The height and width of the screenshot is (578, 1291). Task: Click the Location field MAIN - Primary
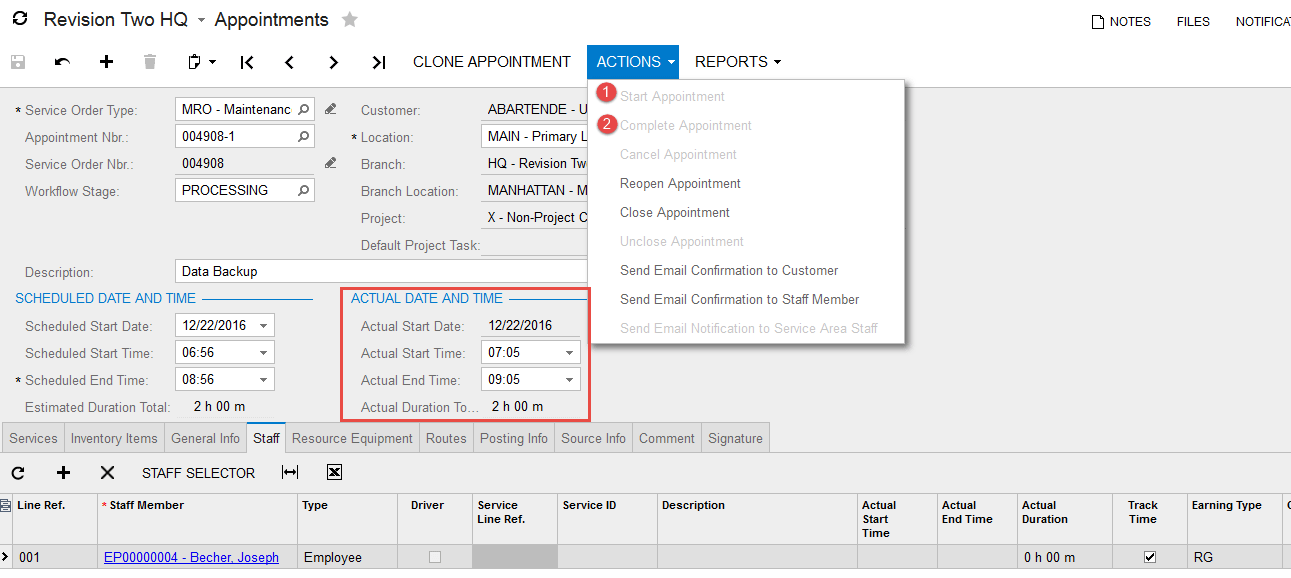point(534,136)
